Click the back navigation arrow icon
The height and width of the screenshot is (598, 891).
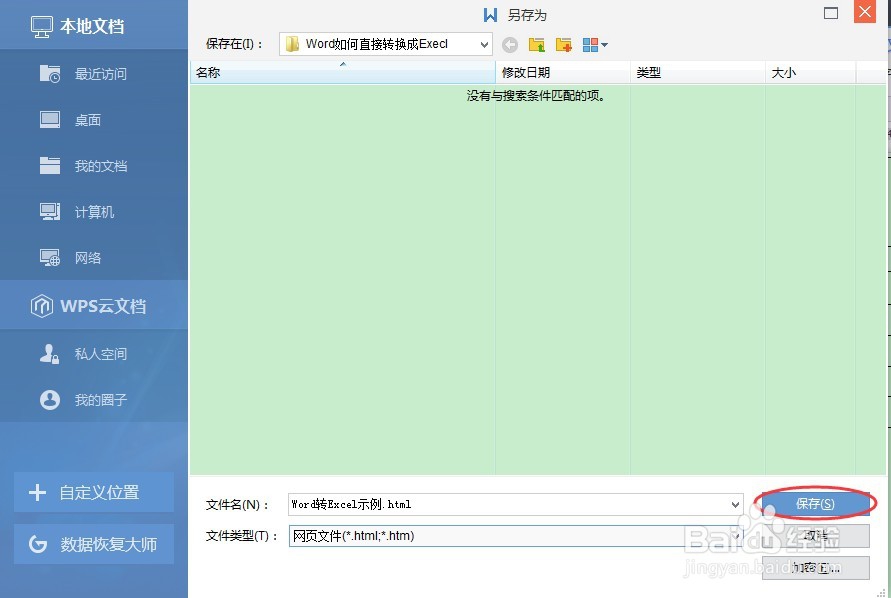[510, 44]
